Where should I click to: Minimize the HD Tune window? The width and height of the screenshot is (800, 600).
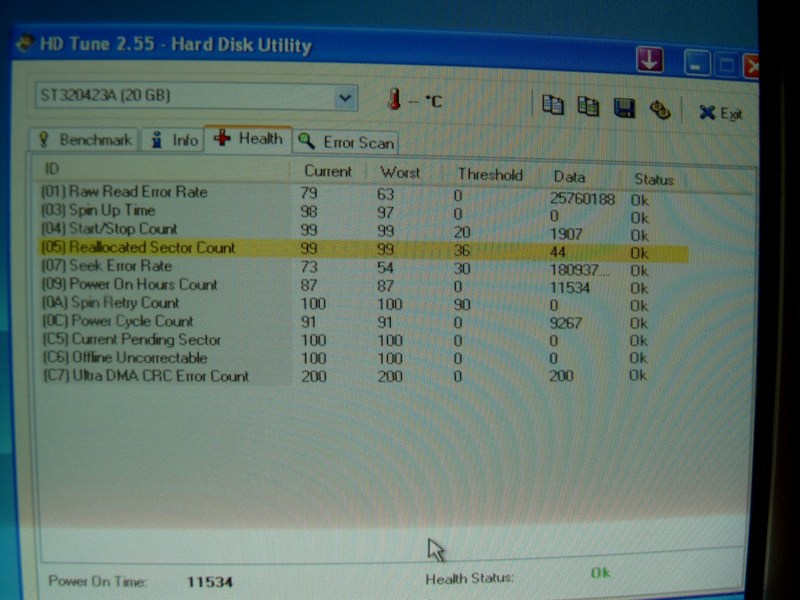[696, 63]
